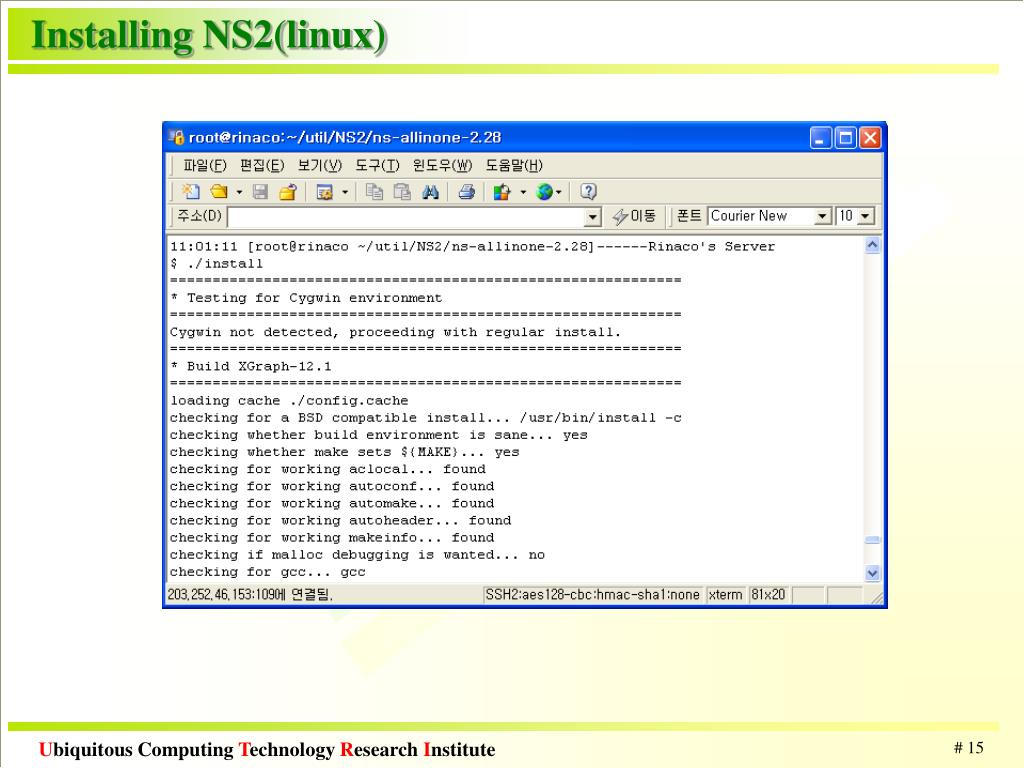
Task: Click the './install' command line
Action: [x=216, y=264]
